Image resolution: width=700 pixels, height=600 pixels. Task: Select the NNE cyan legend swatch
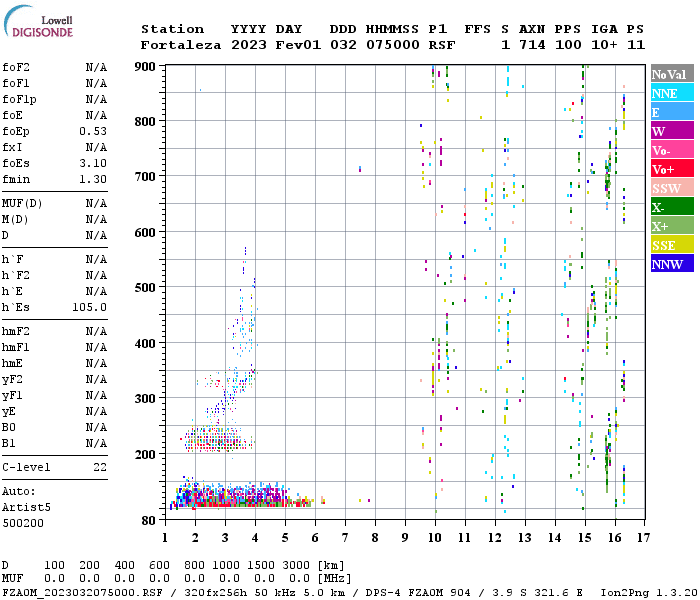[x=672, y=93]
